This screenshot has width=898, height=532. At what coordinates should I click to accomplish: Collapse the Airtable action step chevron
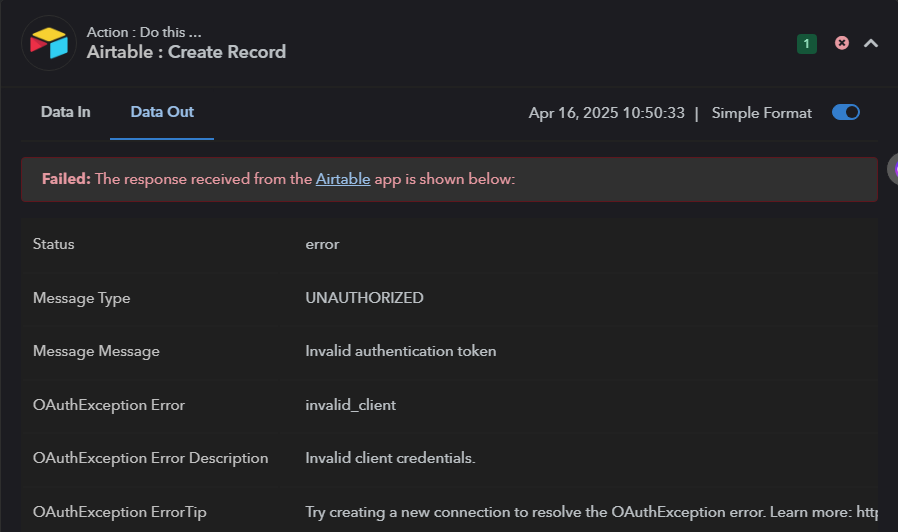coord(871,44)
